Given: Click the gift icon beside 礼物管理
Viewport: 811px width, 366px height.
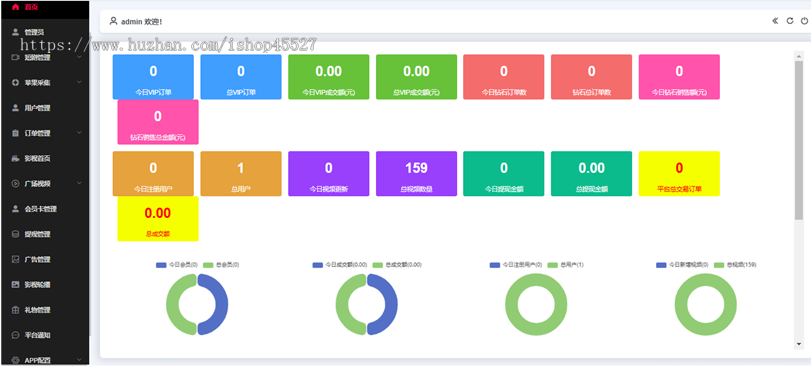Looking at the screenshot, I should coord(15,310).
